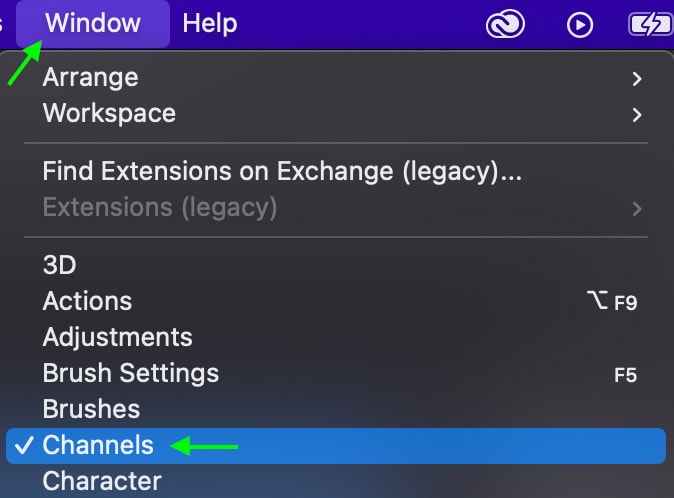Expand Extensions (legacy) submenu chevron
Viewport: 674px width, 498px height.
637,209
